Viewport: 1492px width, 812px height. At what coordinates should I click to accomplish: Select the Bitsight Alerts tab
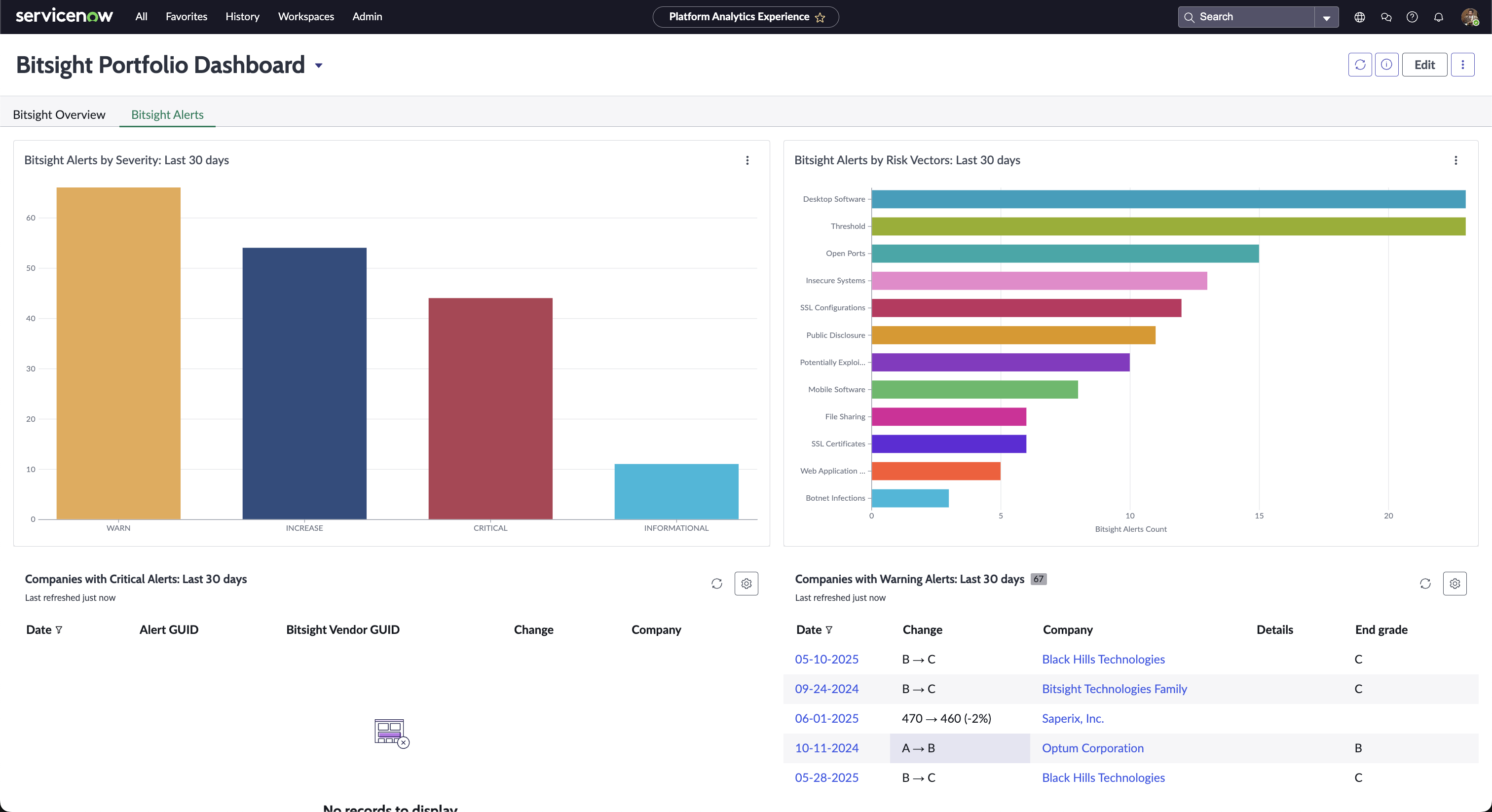[167, 114]
